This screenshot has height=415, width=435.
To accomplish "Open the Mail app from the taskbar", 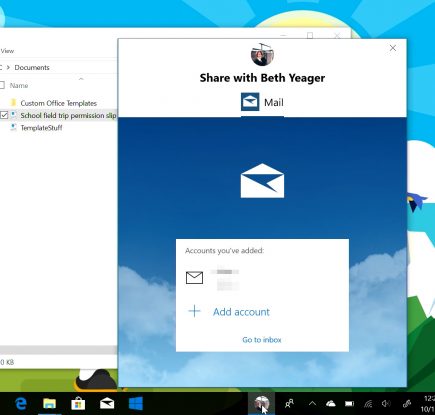I will (x=107, y=404).
